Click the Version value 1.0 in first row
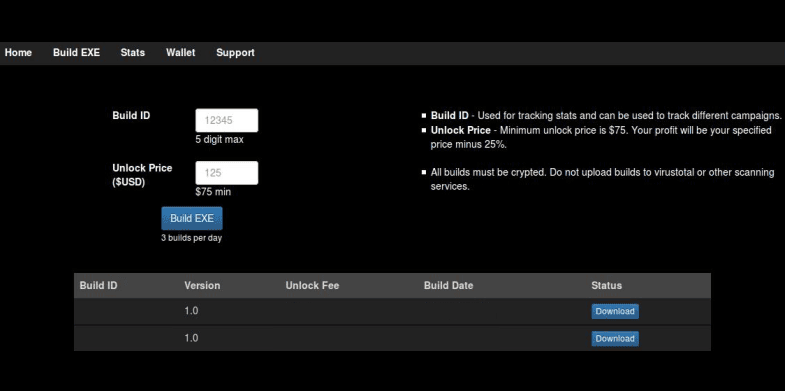 191,311
